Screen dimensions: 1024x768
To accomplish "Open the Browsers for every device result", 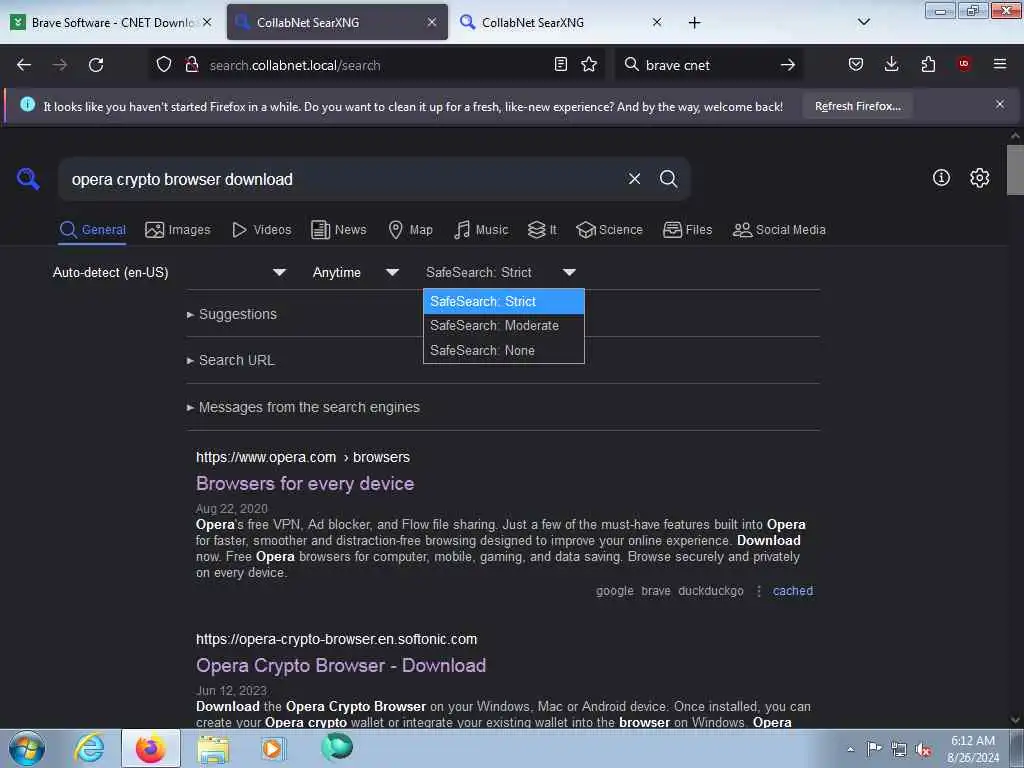I will 305,484.
